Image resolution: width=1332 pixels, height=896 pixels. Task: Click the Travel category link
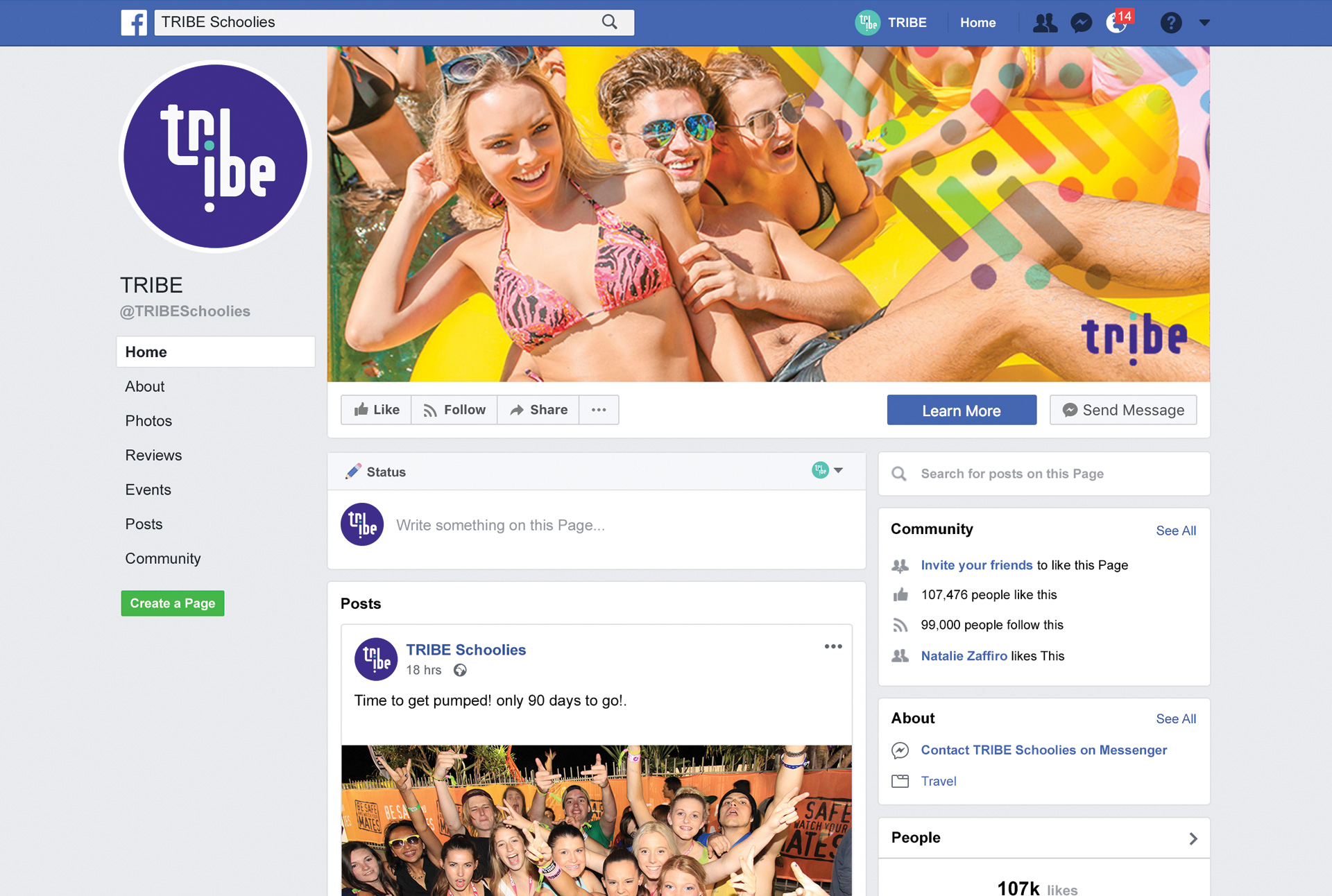pyautogui.click(x=939, y=781)
